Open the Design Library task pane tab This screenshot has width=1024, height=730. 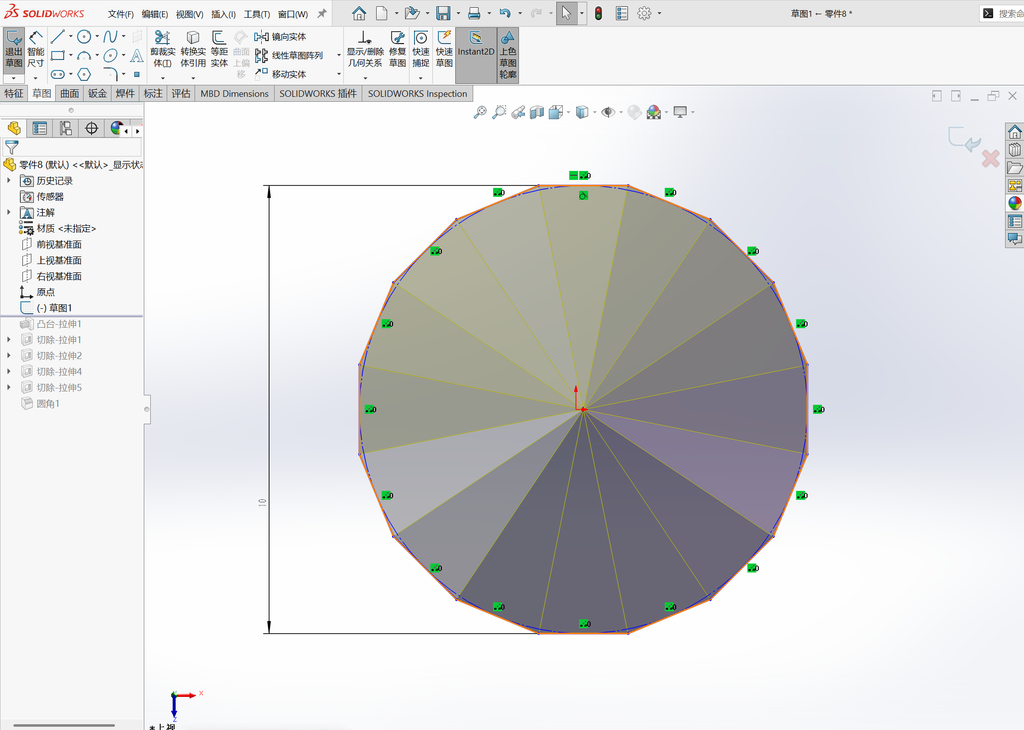[x=1014, y=150]
